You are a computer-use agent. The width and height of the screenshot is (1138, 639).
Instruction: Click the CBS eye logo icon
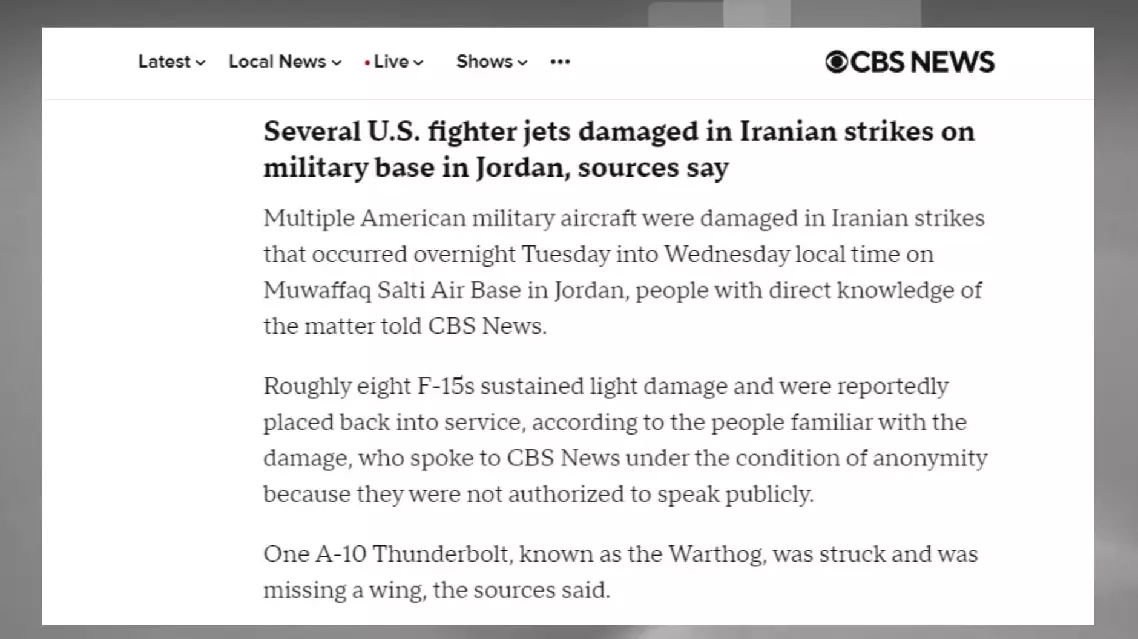pos(836,62)
